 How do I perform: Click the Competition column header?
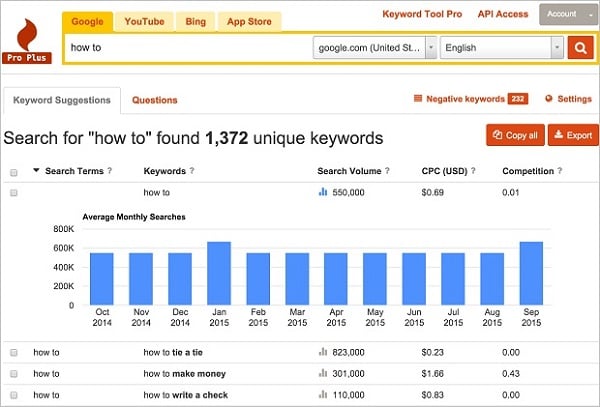click(528, 171)
